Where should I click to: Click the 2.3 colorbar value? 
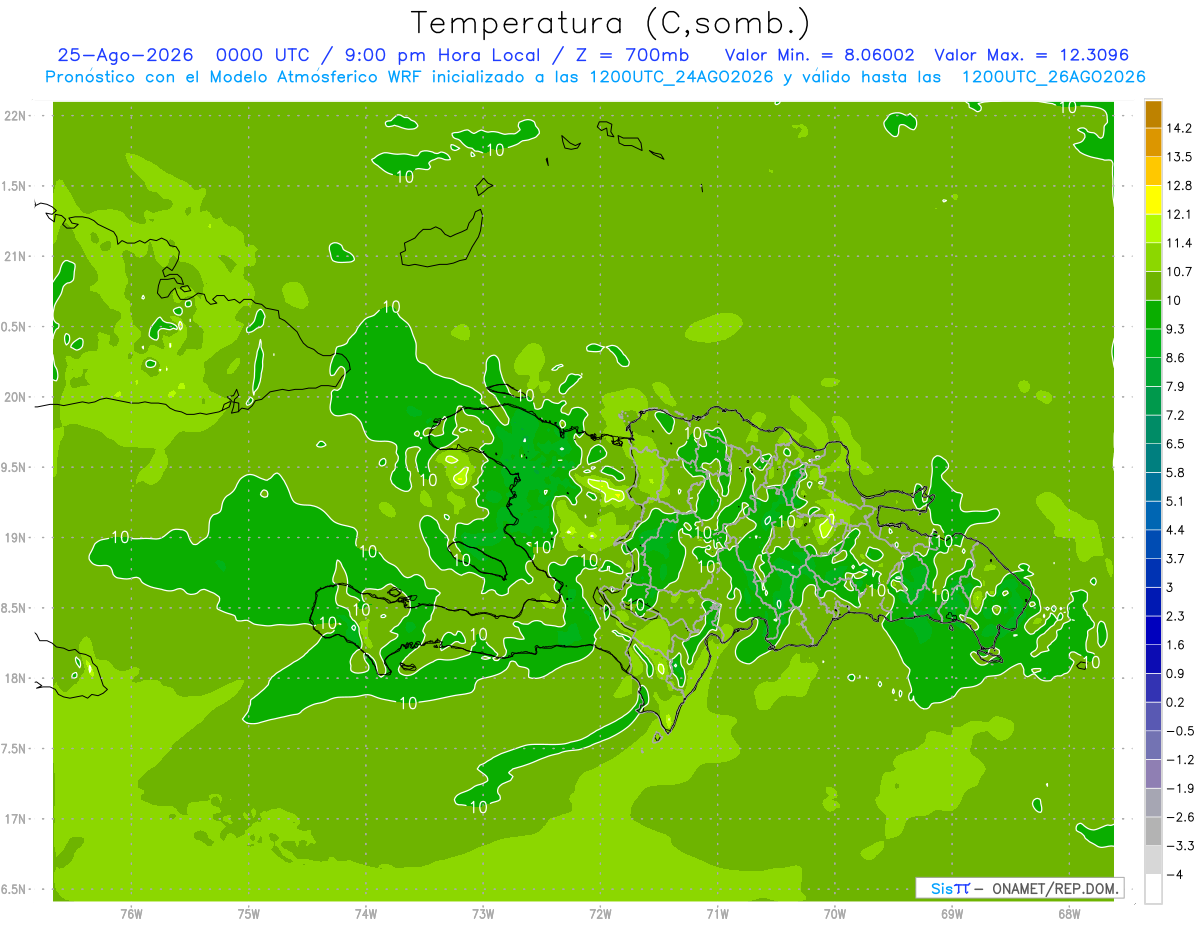(1175, 616)
